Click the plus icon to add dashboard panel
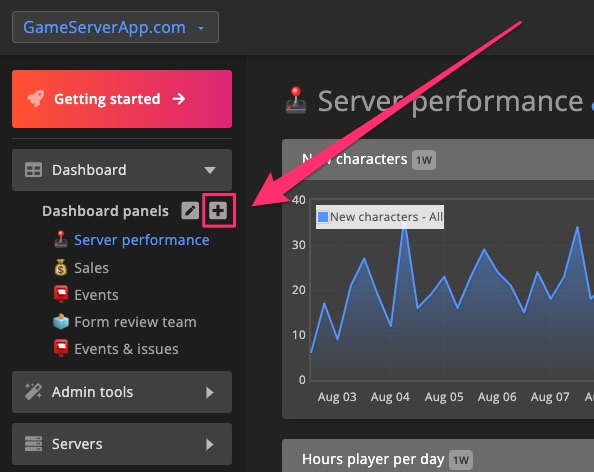This screenshot has width=594, height=472. tap(218, 211)
